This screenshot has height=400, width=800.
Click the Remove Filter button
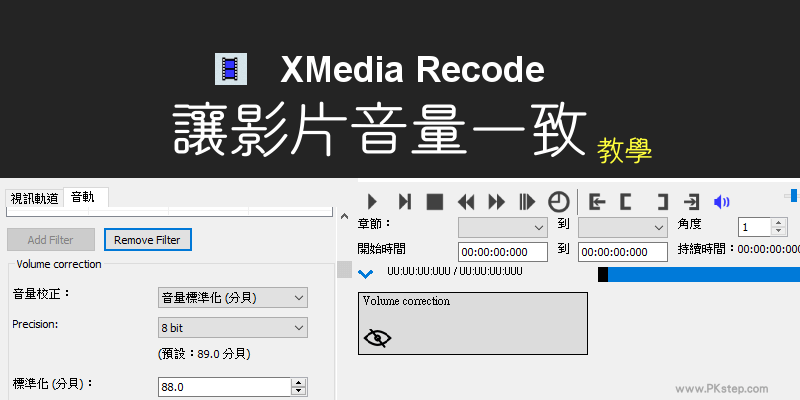coord(147,240)
